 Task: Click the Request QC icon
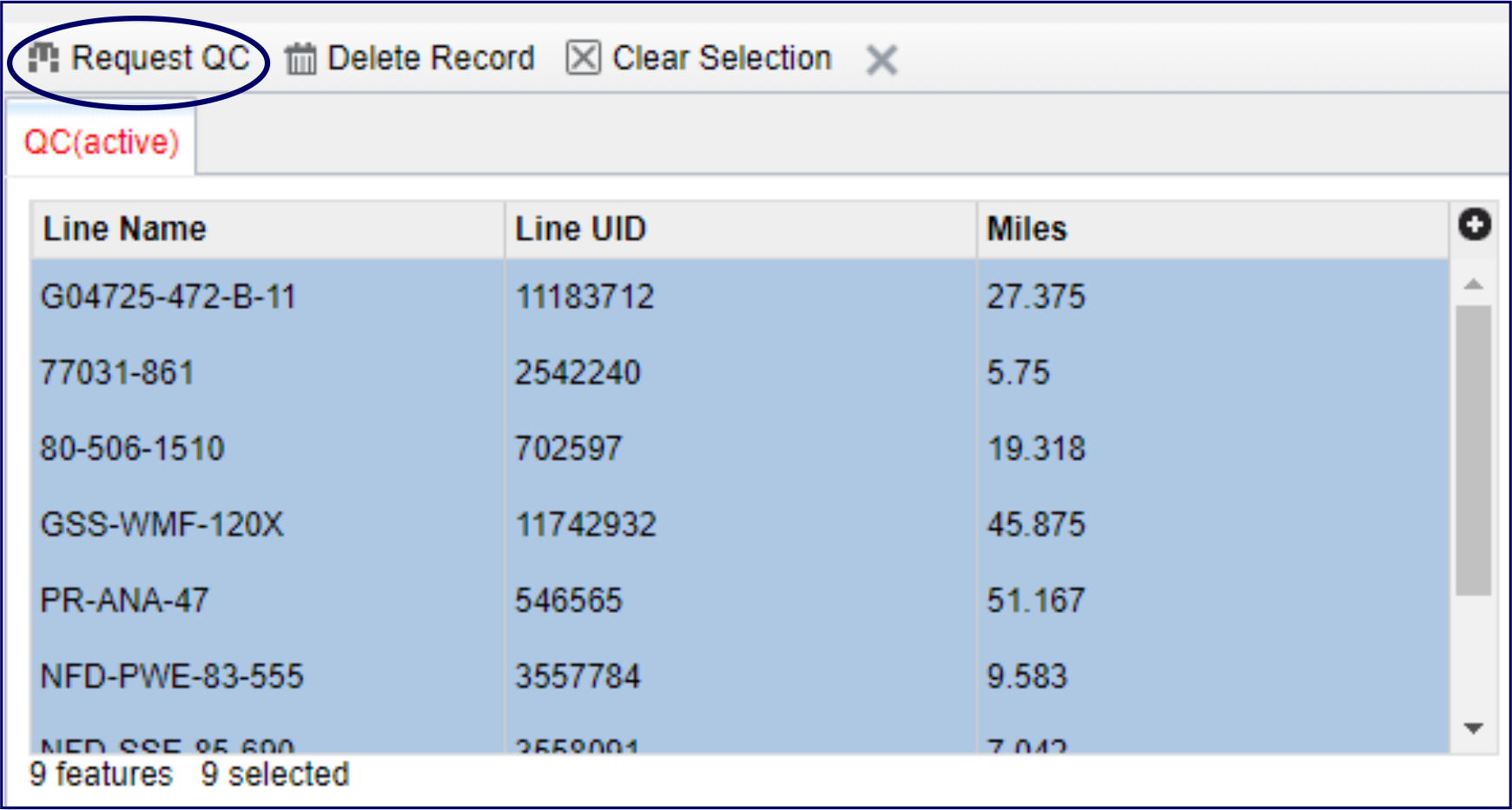click(43, 58)
